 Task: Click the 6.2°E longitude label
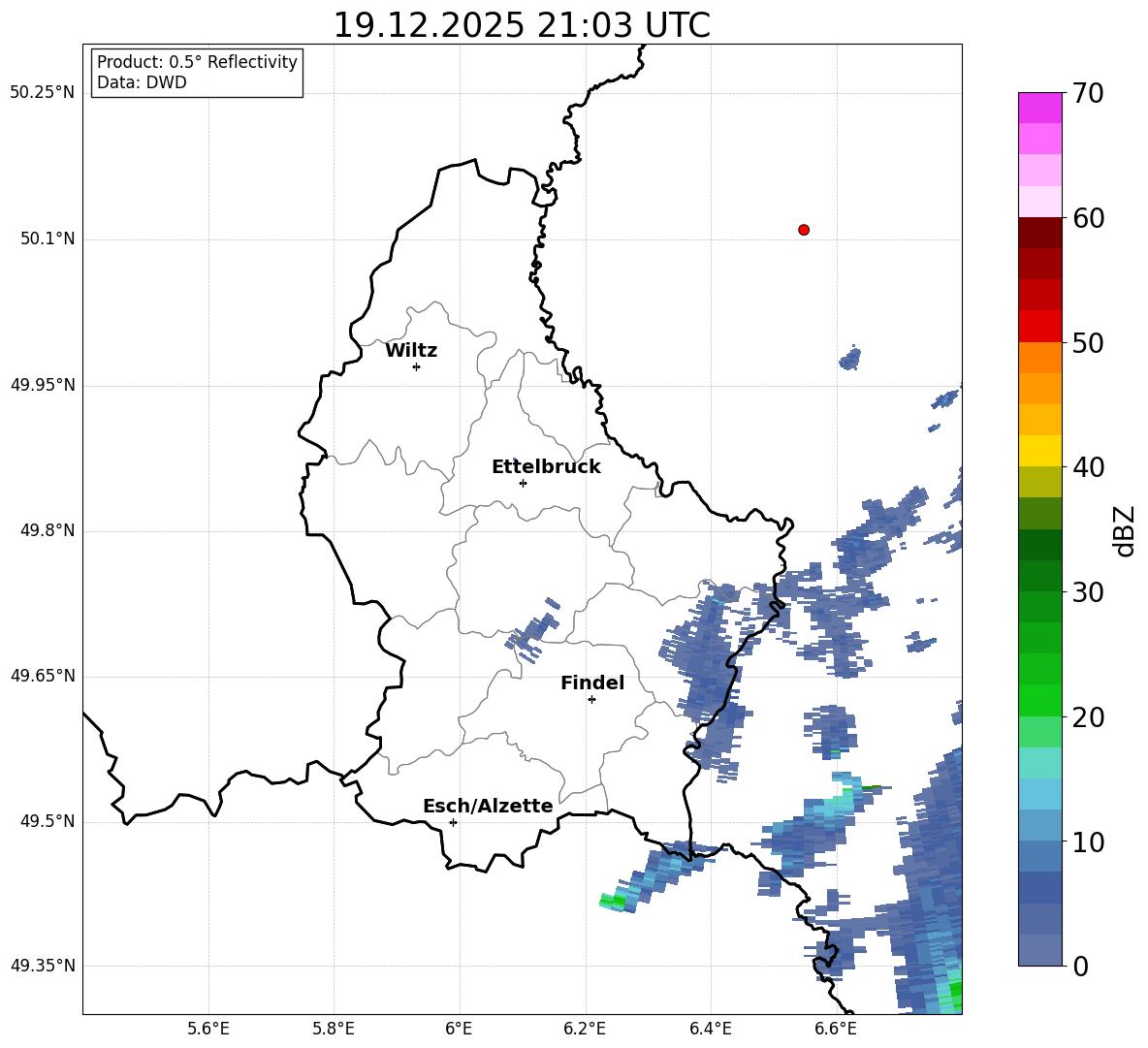[x=585, y=1029]
